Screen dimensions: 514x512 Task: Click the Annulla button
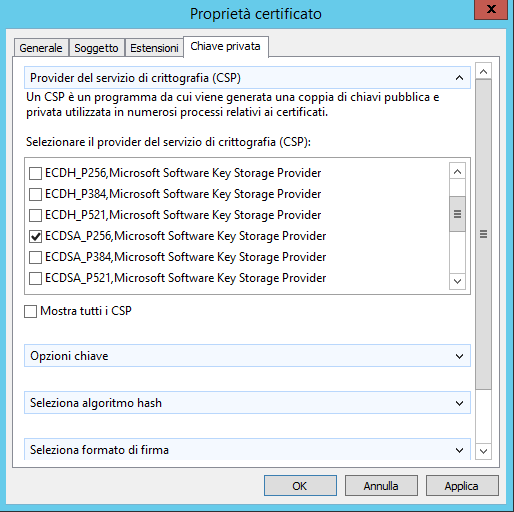click(381, 486)
